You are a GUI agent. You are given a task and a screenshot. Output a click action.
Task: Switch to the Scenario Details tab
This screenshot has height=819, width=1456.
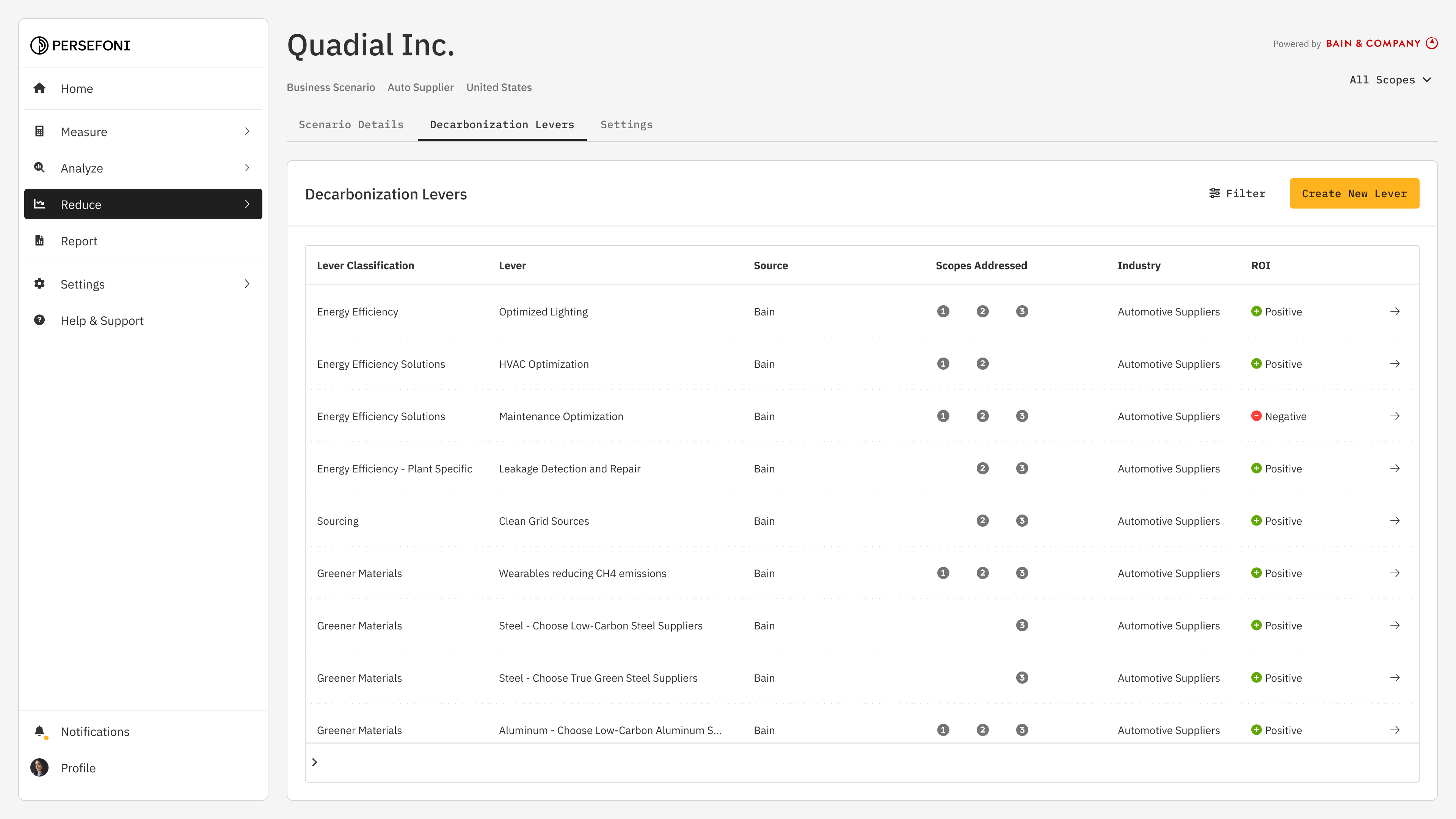point(351,124)
